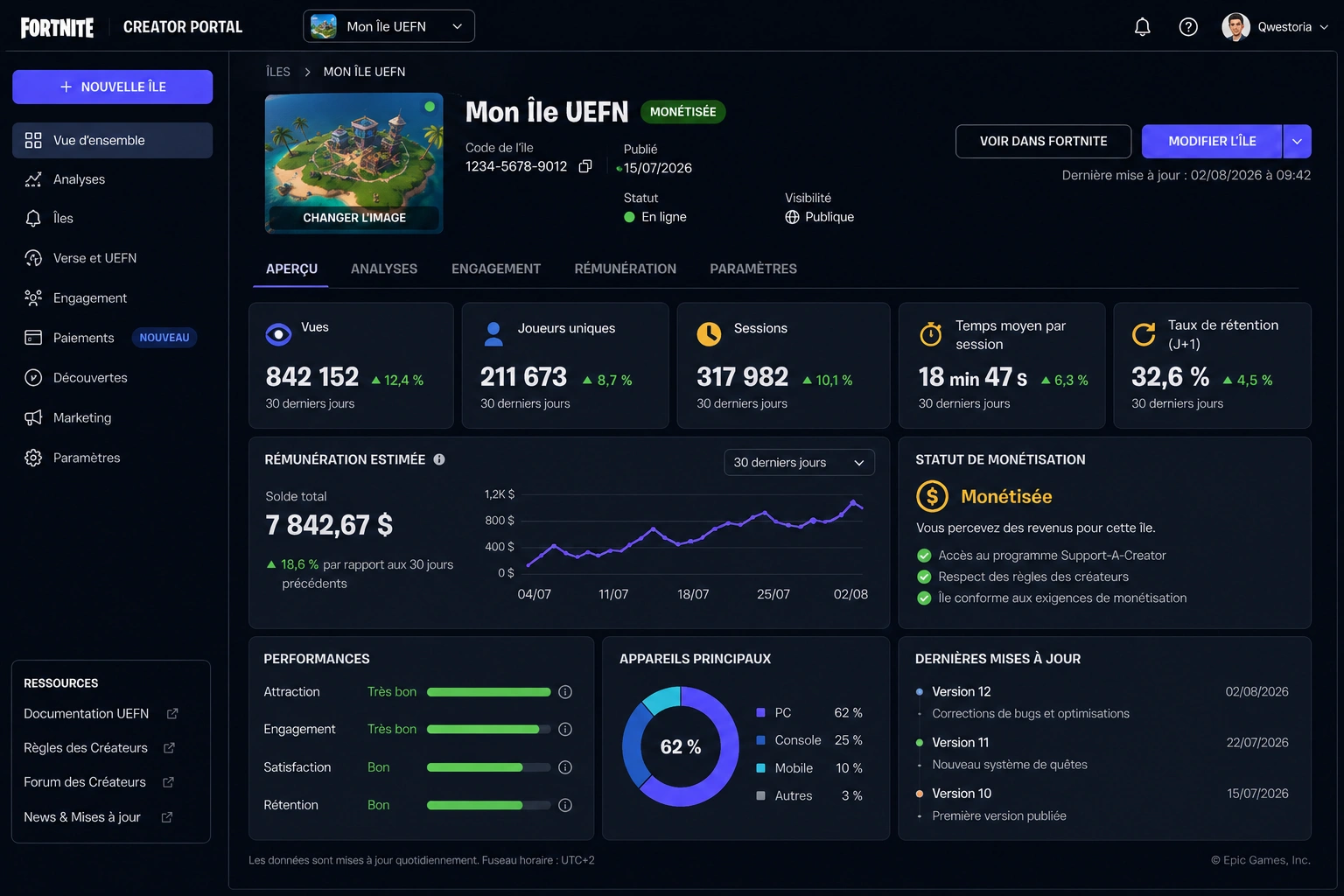The height and width of the screenshot is (896, 1344).
Task: Click the Monétisée badge beside the title
Action: coord(682,112)
